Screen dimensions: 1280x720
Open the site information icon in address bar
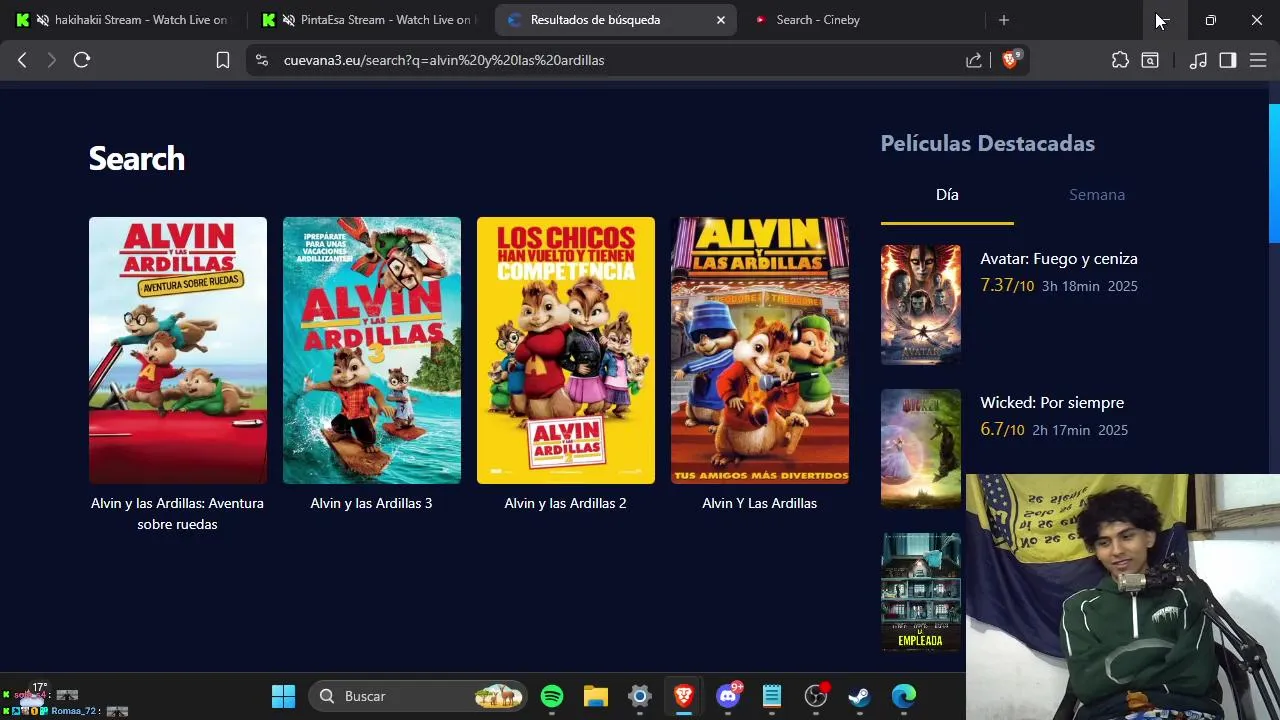pos(262,60)
